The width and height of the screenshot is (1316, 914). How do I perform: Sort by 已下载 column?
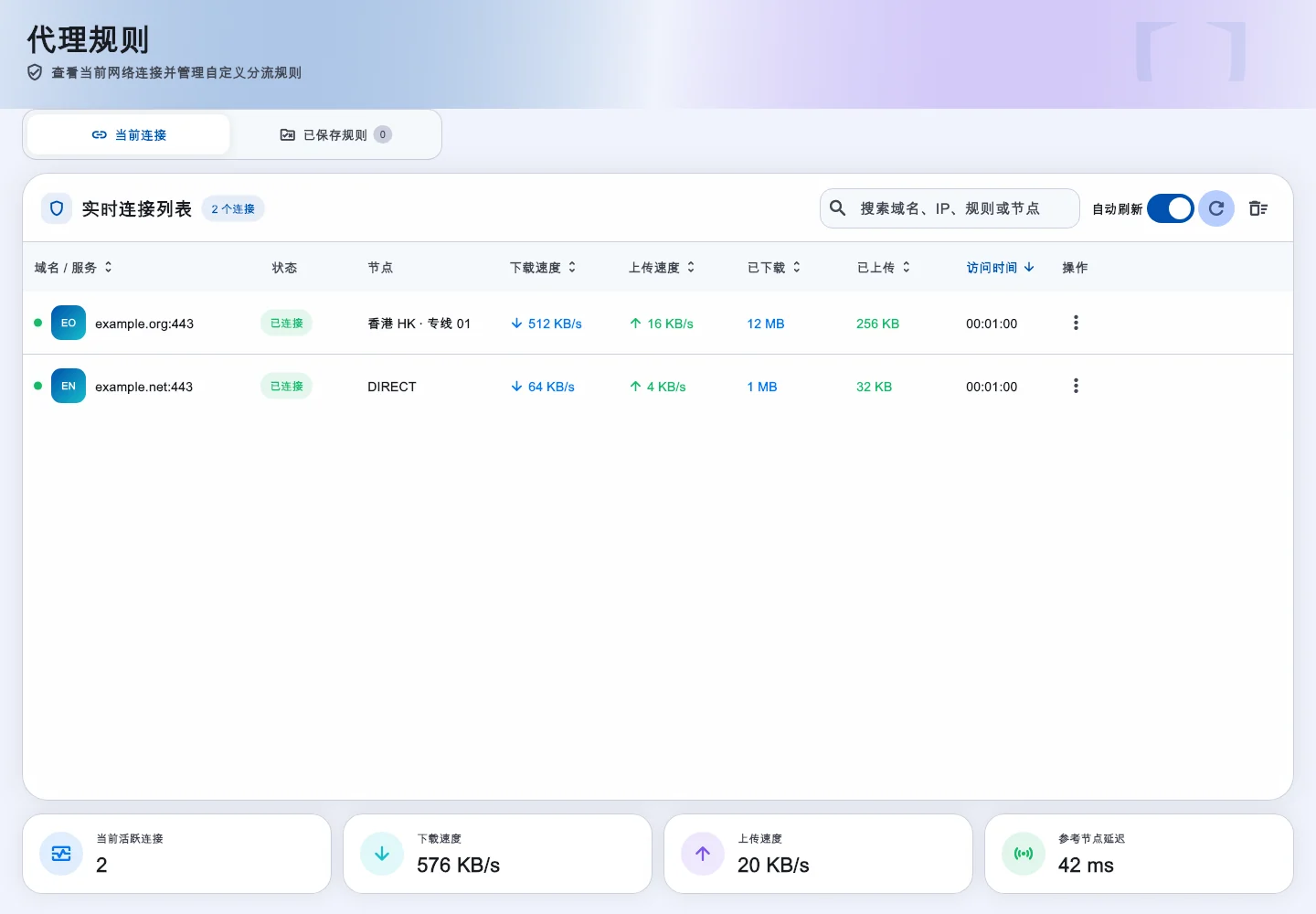[x=774, y=267]
